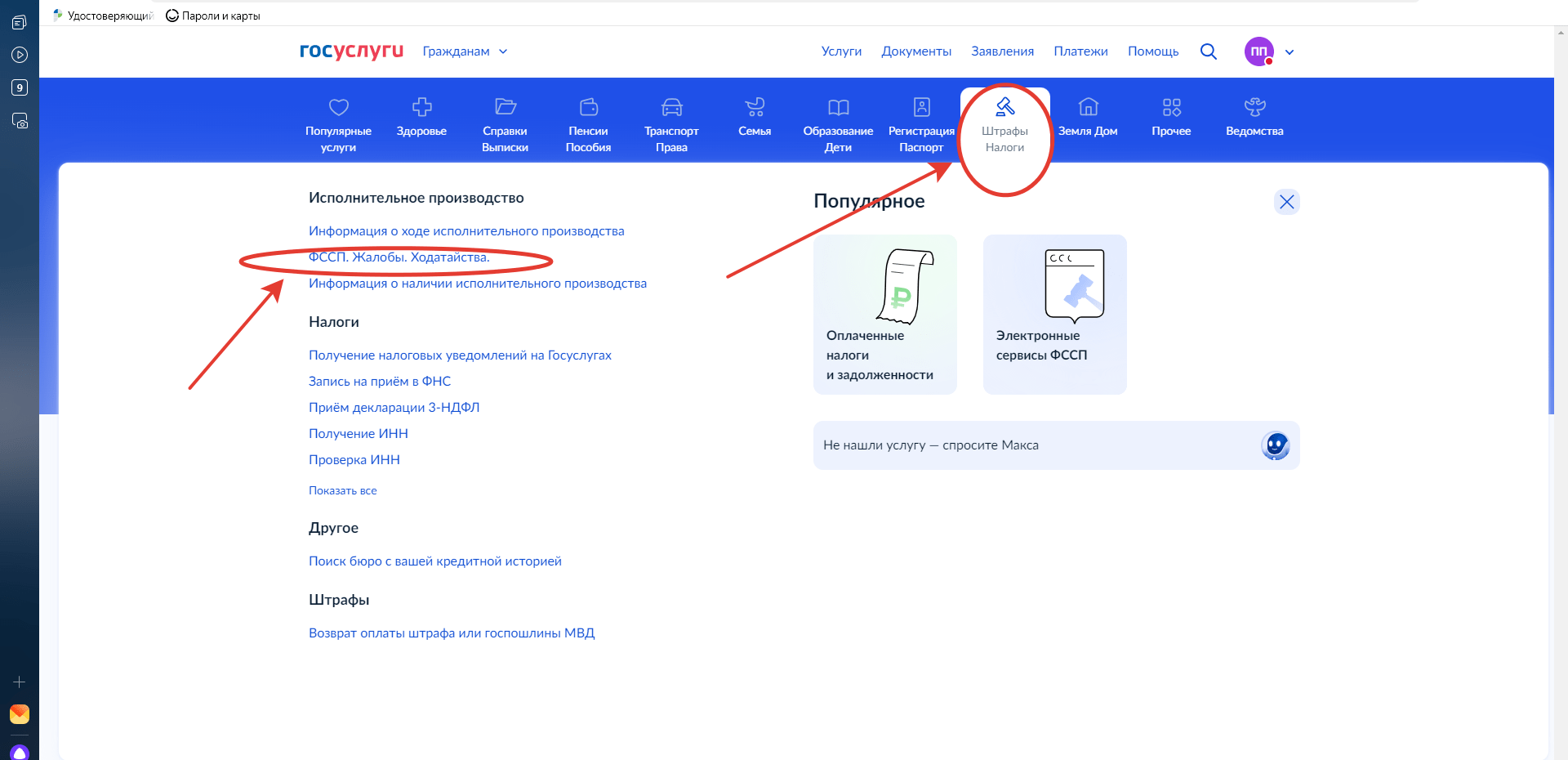This screenshot has height=760, width=1568.
Task: Open the sidebar screenshot tool icon
Action: 20,121
